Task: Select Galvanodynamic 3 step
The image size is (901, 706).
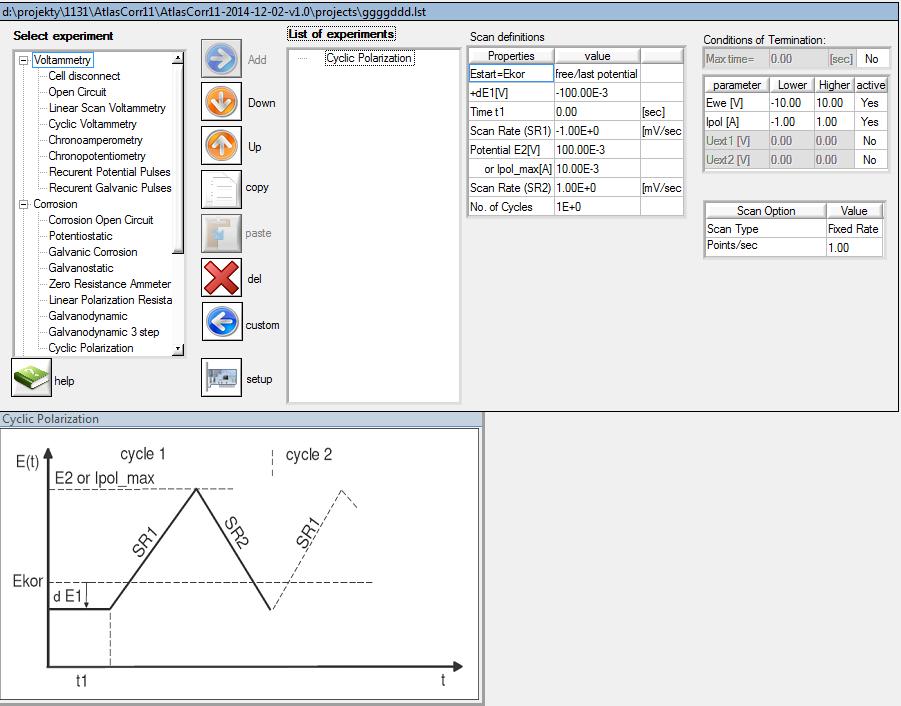Action: point(103,332)
